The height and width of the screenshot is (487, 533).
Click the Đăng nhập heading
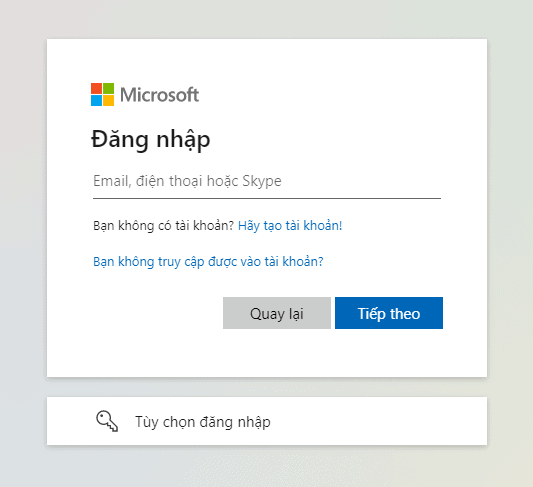tap(151, 139)
